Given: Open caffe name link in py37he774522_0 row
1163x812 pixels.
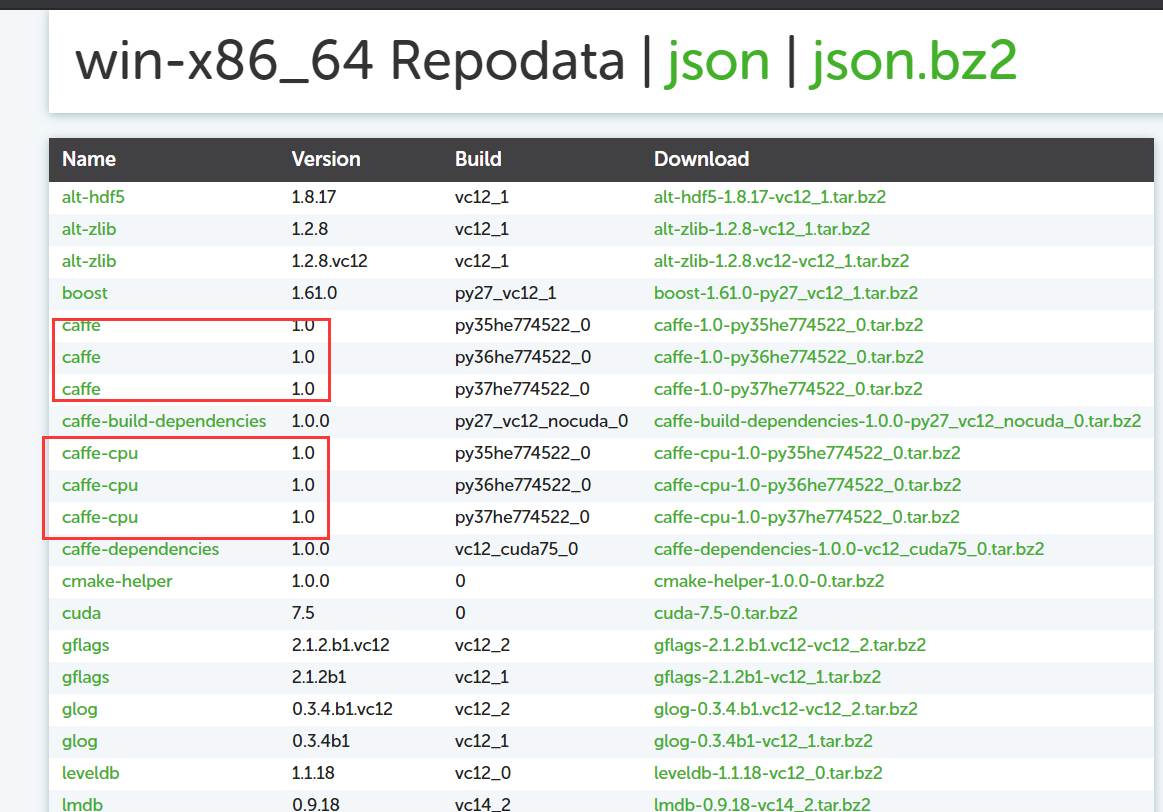Looking at the screenshot, I should pos(81,389).
